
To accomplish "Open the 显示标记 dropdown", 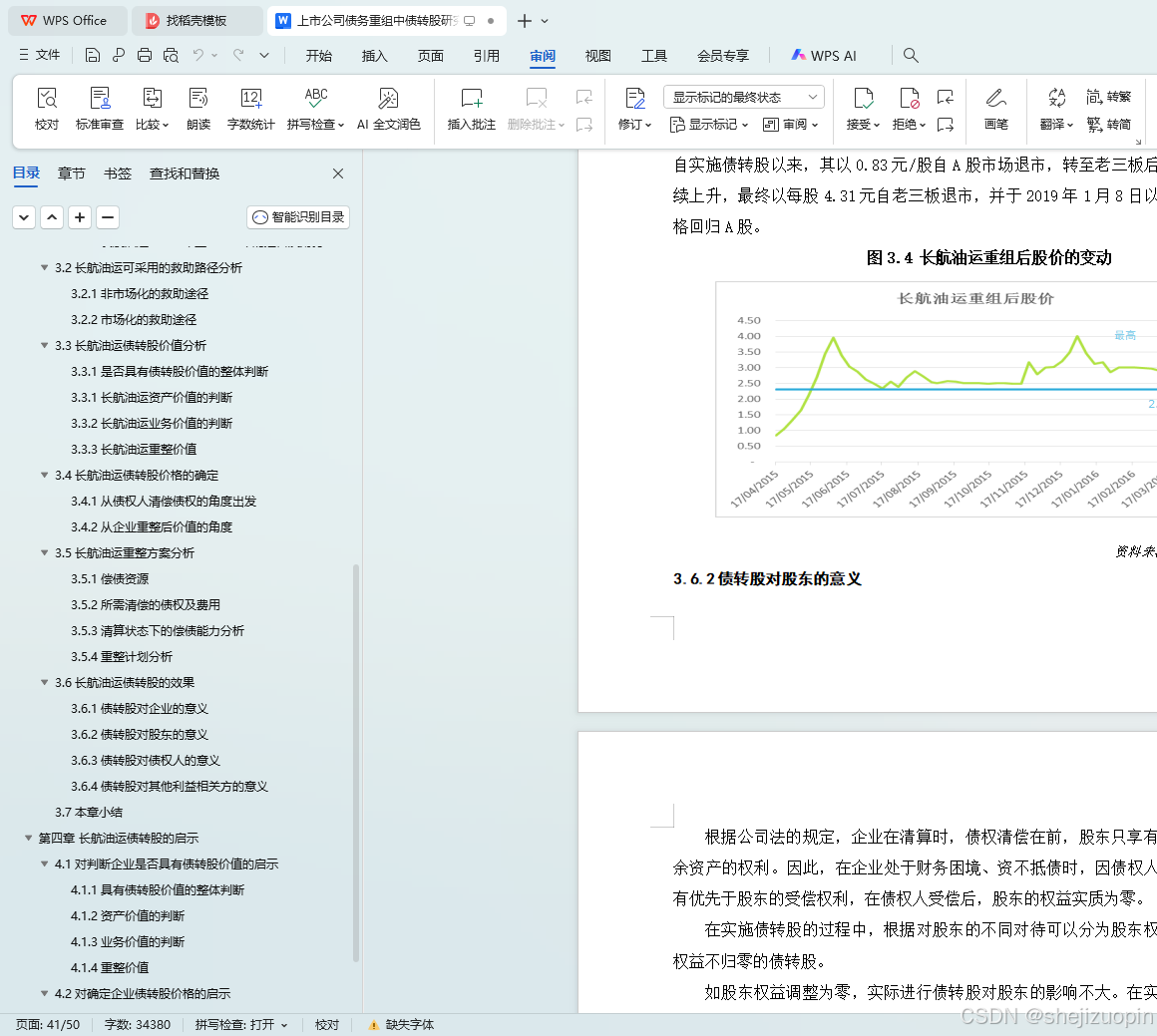I will 708,124.
